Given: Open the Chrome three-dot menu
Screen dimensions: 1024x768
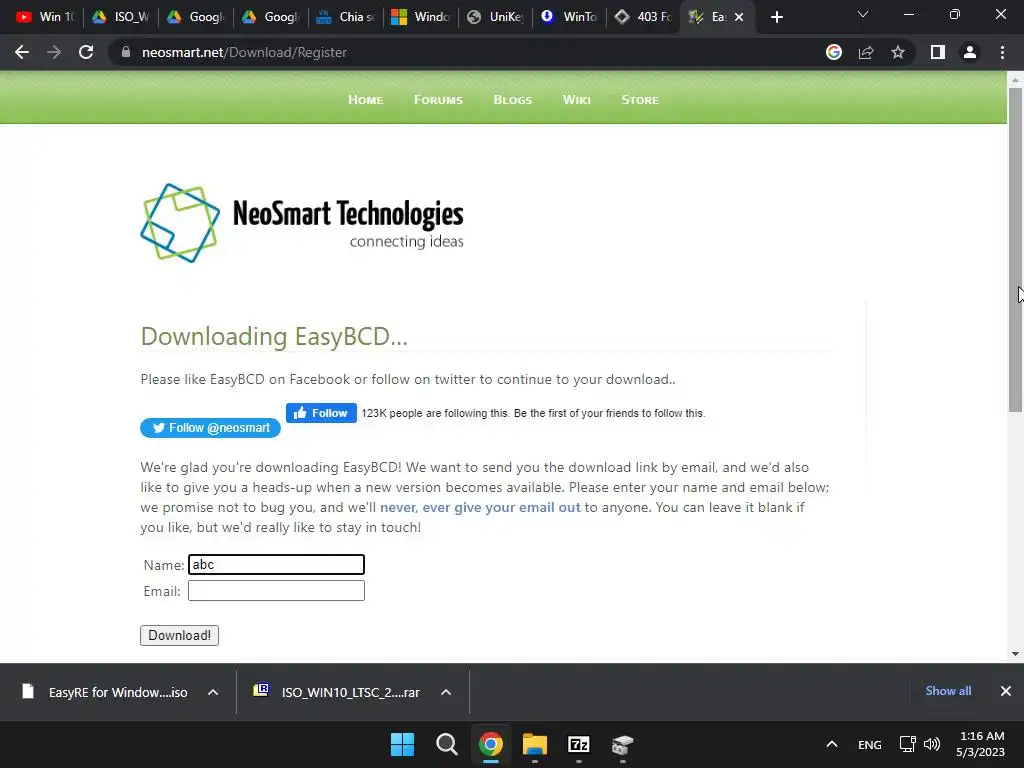Looking at the screenshot, I should coord(1002,52).
